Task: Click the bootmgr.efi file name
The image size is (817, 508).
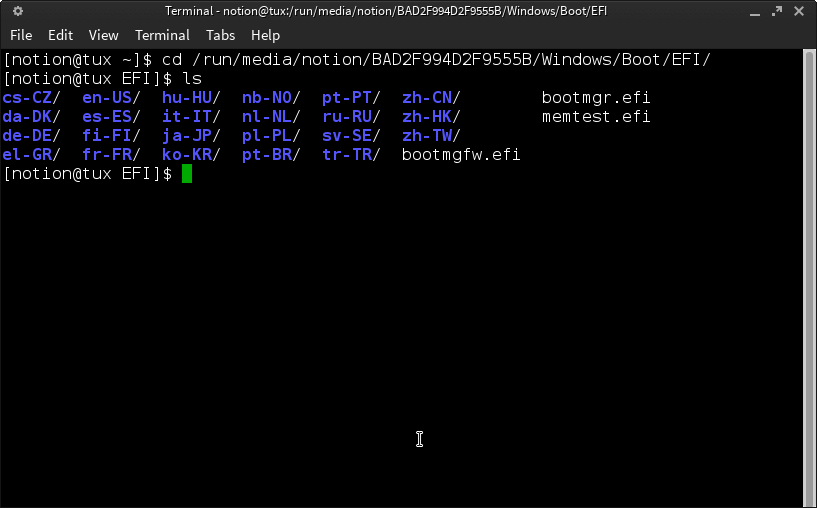Action: click(x=596, y=97)
